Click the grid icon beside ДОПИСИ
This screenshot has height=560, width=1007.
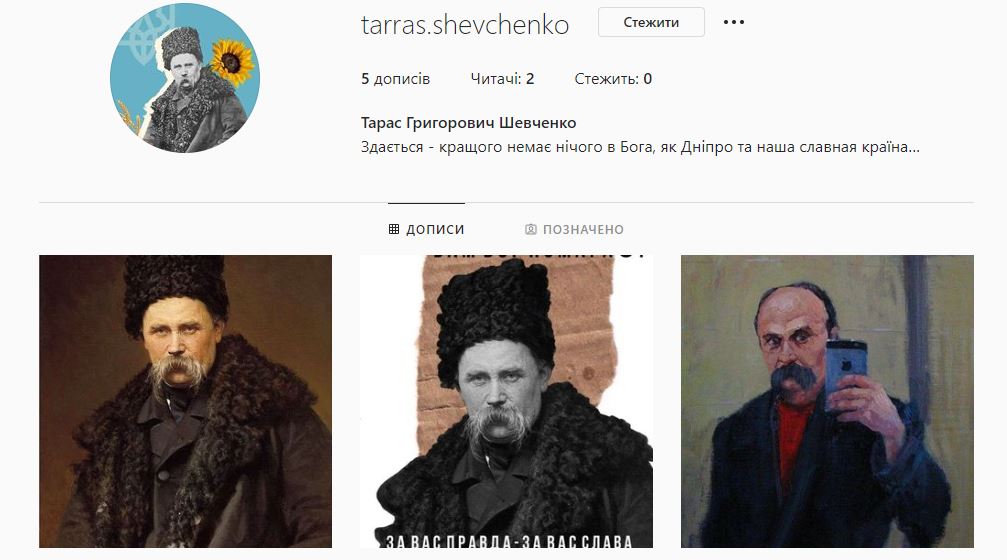pyautogui.click(x=394, y=229)
